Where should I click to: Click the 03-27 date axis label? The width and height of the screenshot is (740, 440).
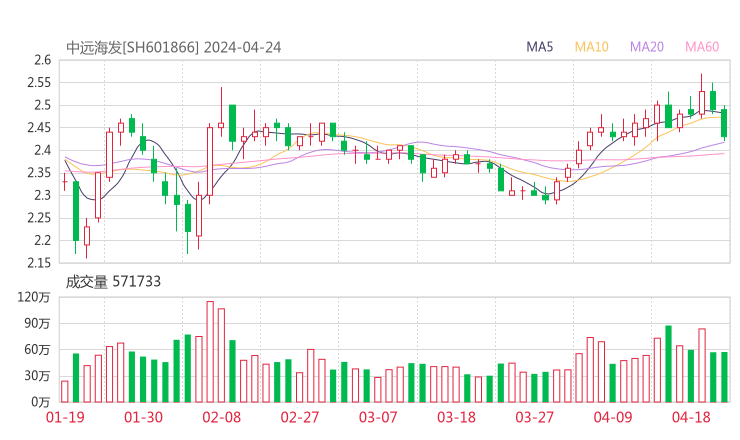point(534,417)
